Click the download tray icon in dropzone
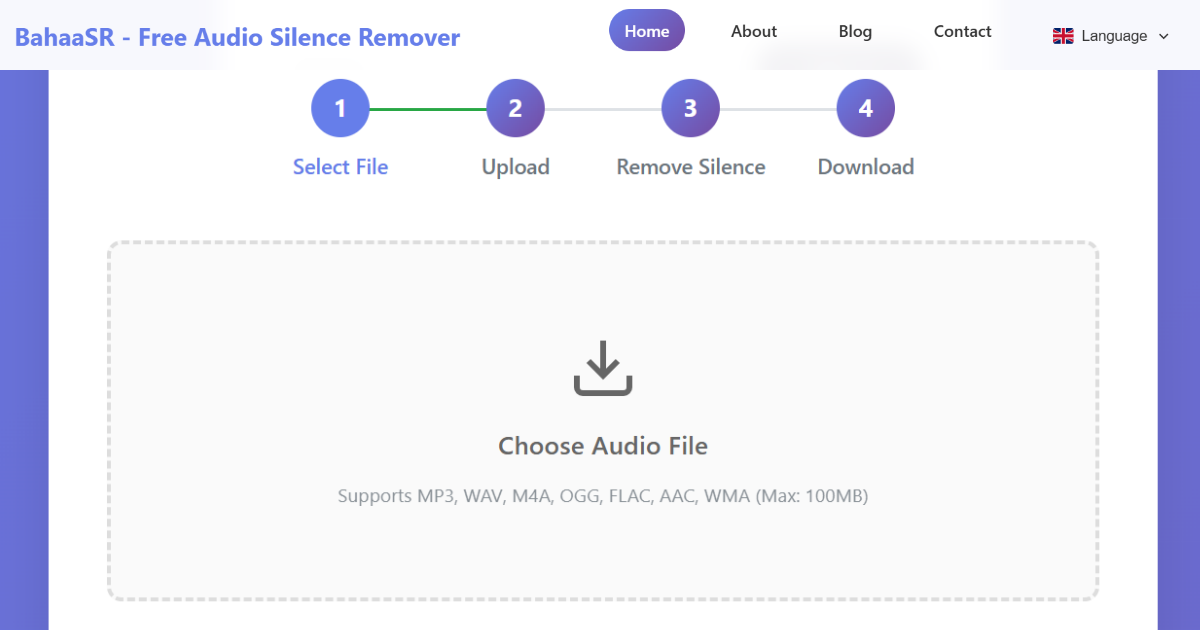Image resolution: width=1200 pixels, height=630 pixels. coord(603,368)
